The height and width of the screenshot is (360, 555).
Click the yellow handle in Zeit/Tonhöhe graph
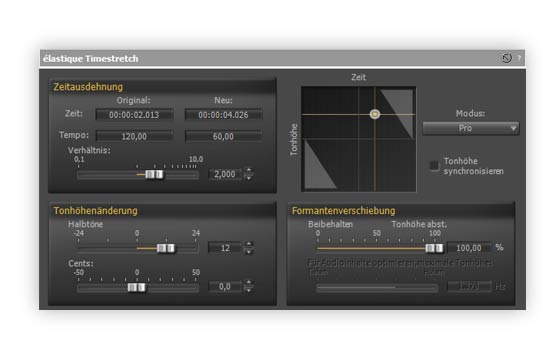pyautogui.click(x=375, y=114)
